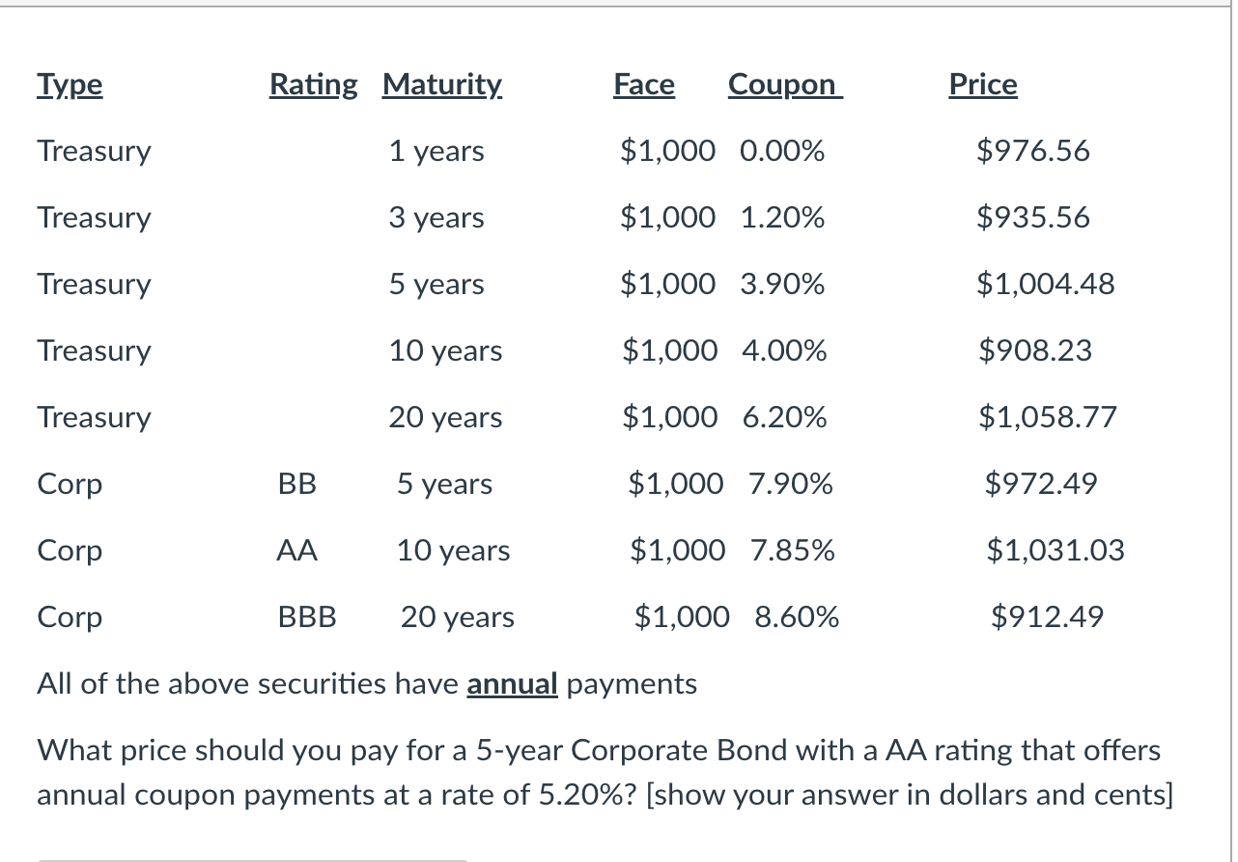The image size is (1238, 862).
Task: Click the Type column header
Action: coord(69,87)
